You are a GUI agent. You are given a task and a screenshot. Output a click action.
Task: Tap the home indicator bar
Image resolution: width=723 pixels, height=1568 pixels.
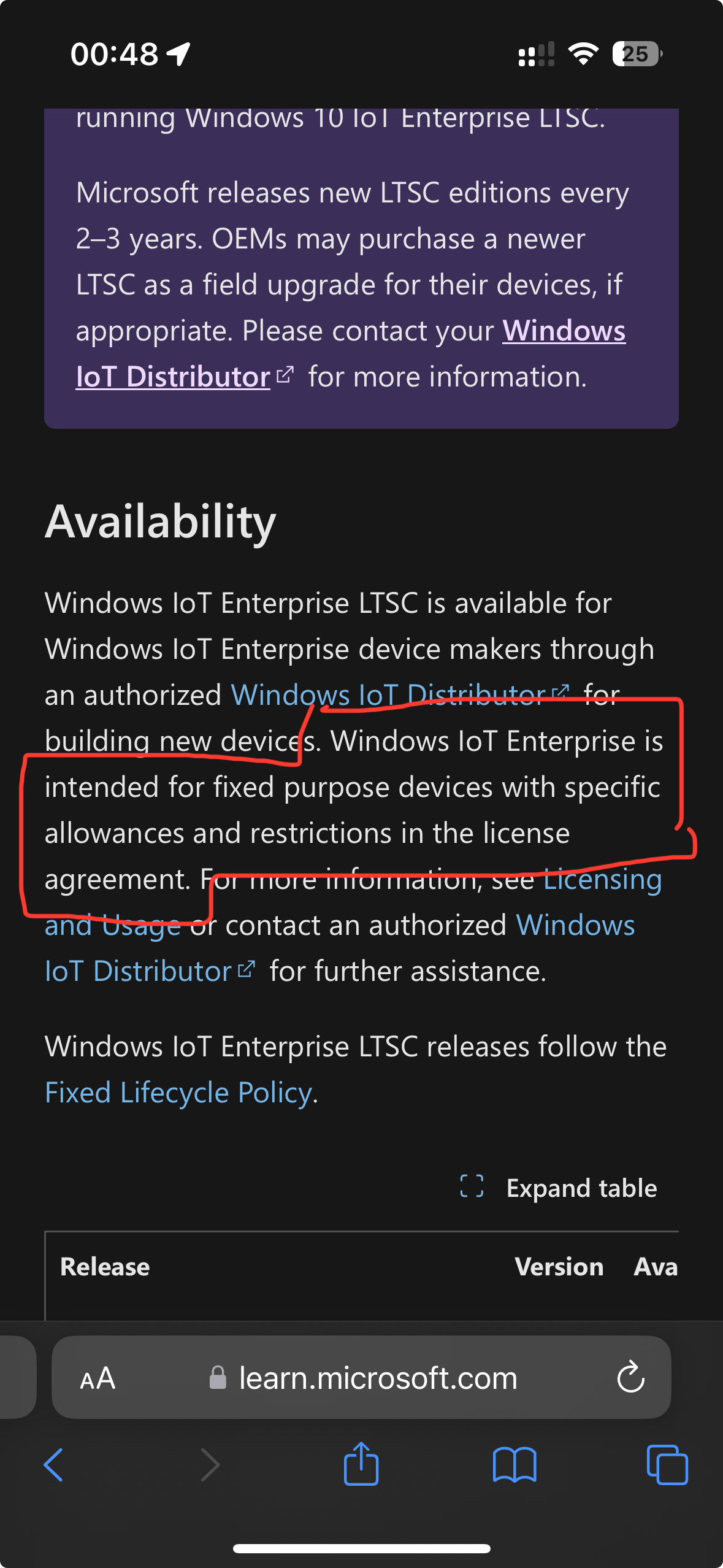[x=361, y=1548]
